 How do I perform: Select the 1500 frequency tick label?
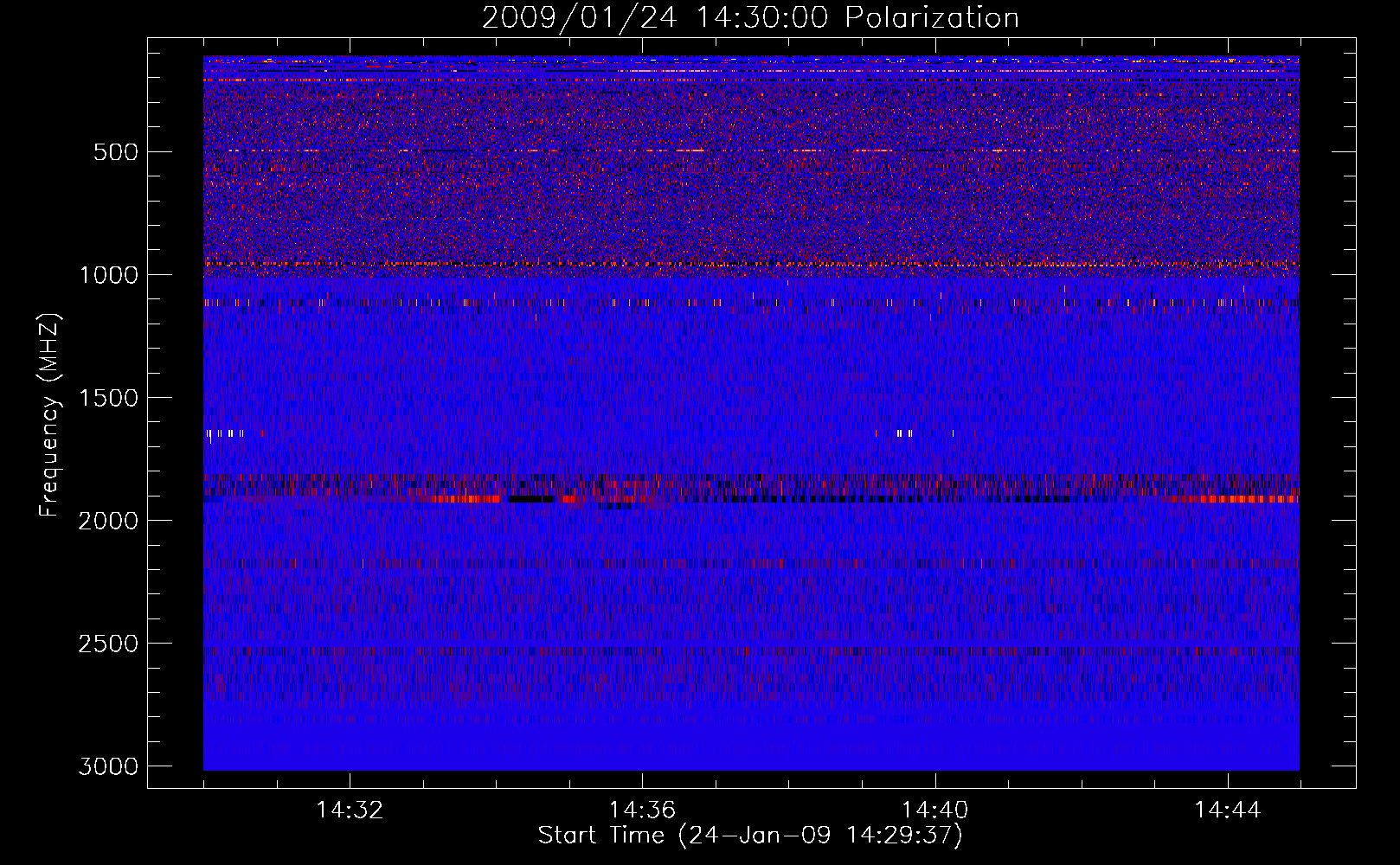(x=108, y=398)
